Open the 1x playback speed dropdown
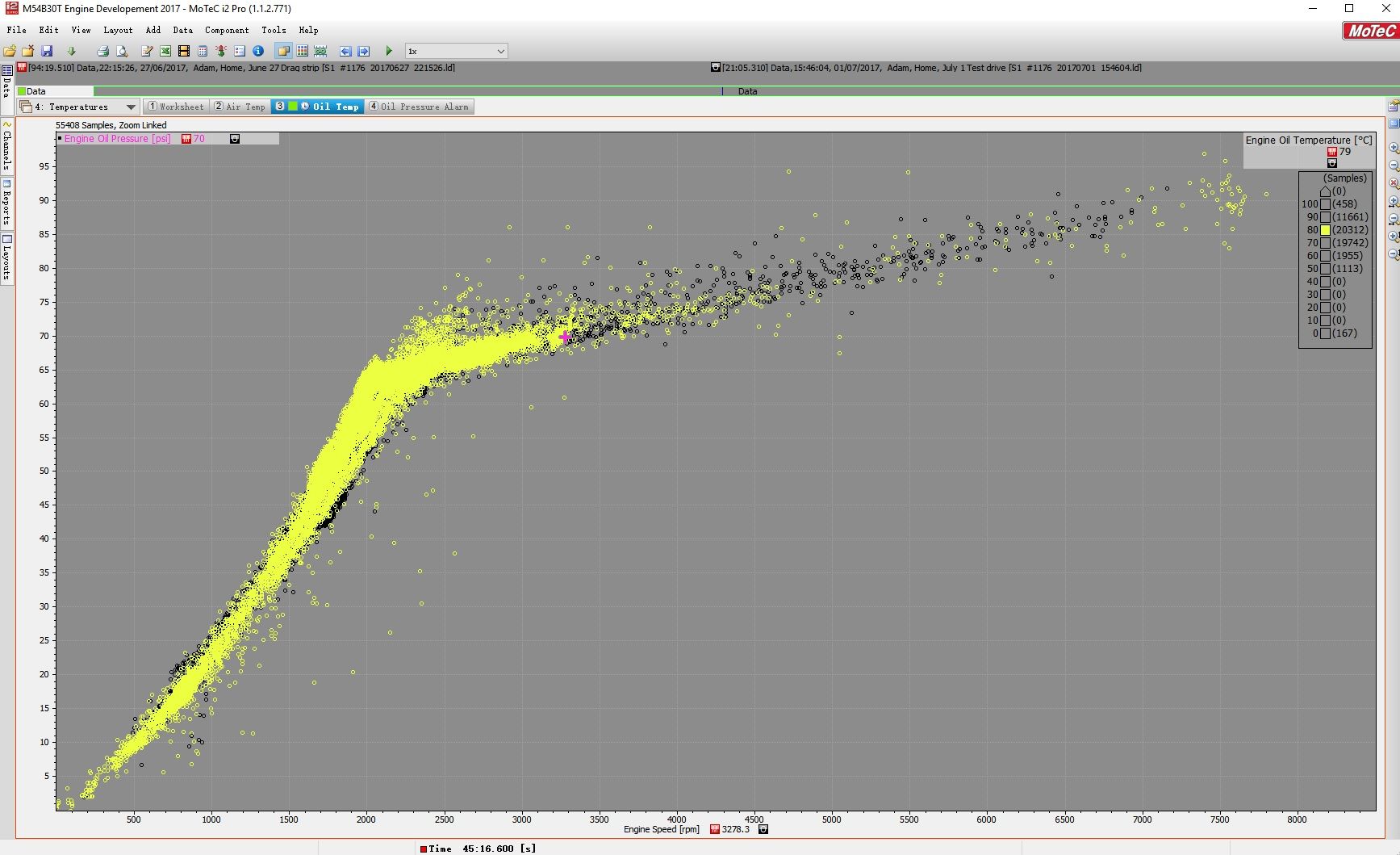Image resolution: width=1400 pixels, height=855 pixels. [456, 51]
